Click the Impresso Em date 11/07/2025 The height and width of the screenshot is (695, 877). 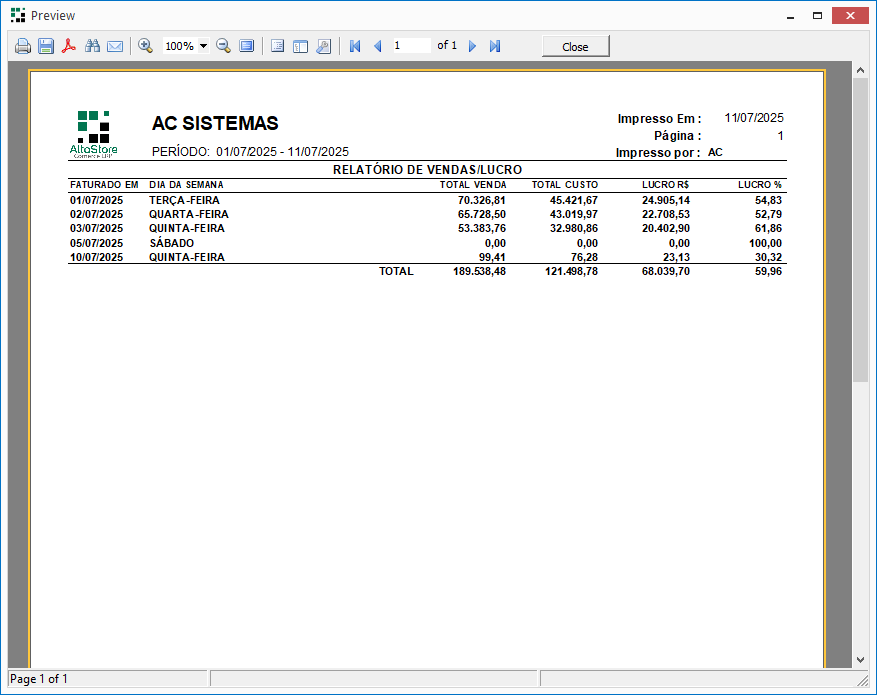coord(754,118)
